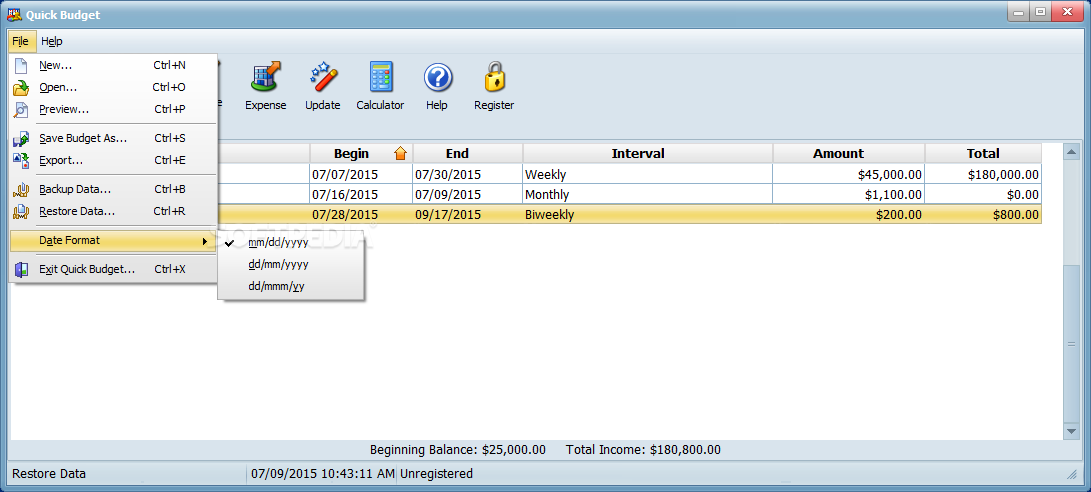Click the Quick Budget title bar app icon
This screenshot has height=492, width=1091.
coord(13,14)
